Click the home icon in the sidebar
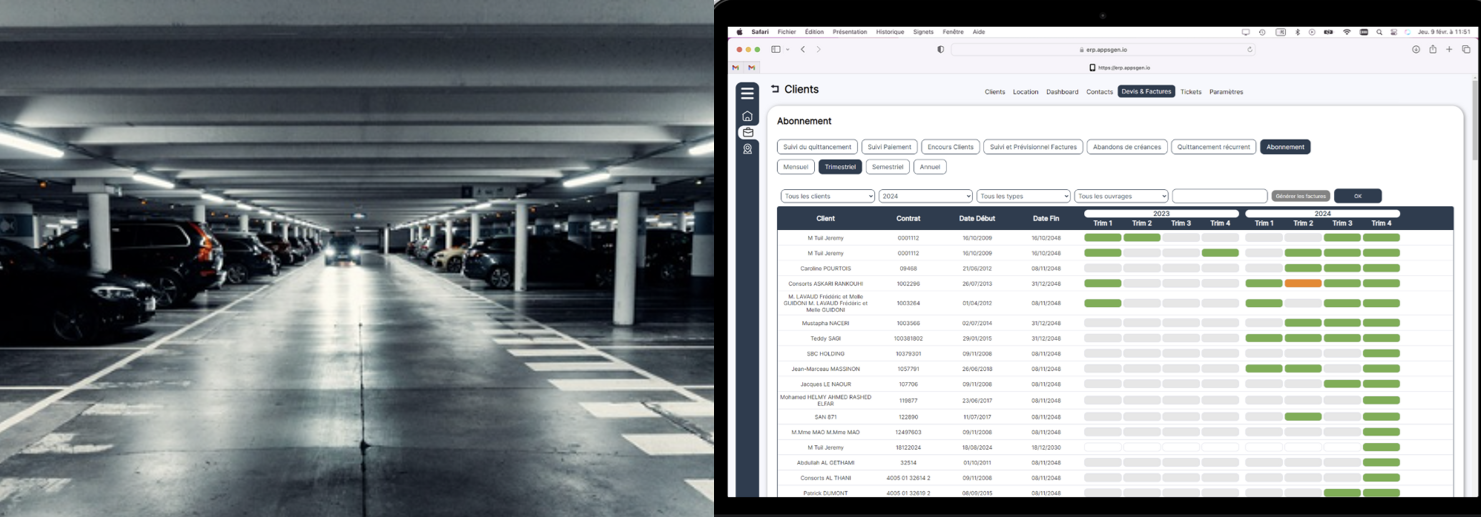1481x517 pixels. (747, 116)
